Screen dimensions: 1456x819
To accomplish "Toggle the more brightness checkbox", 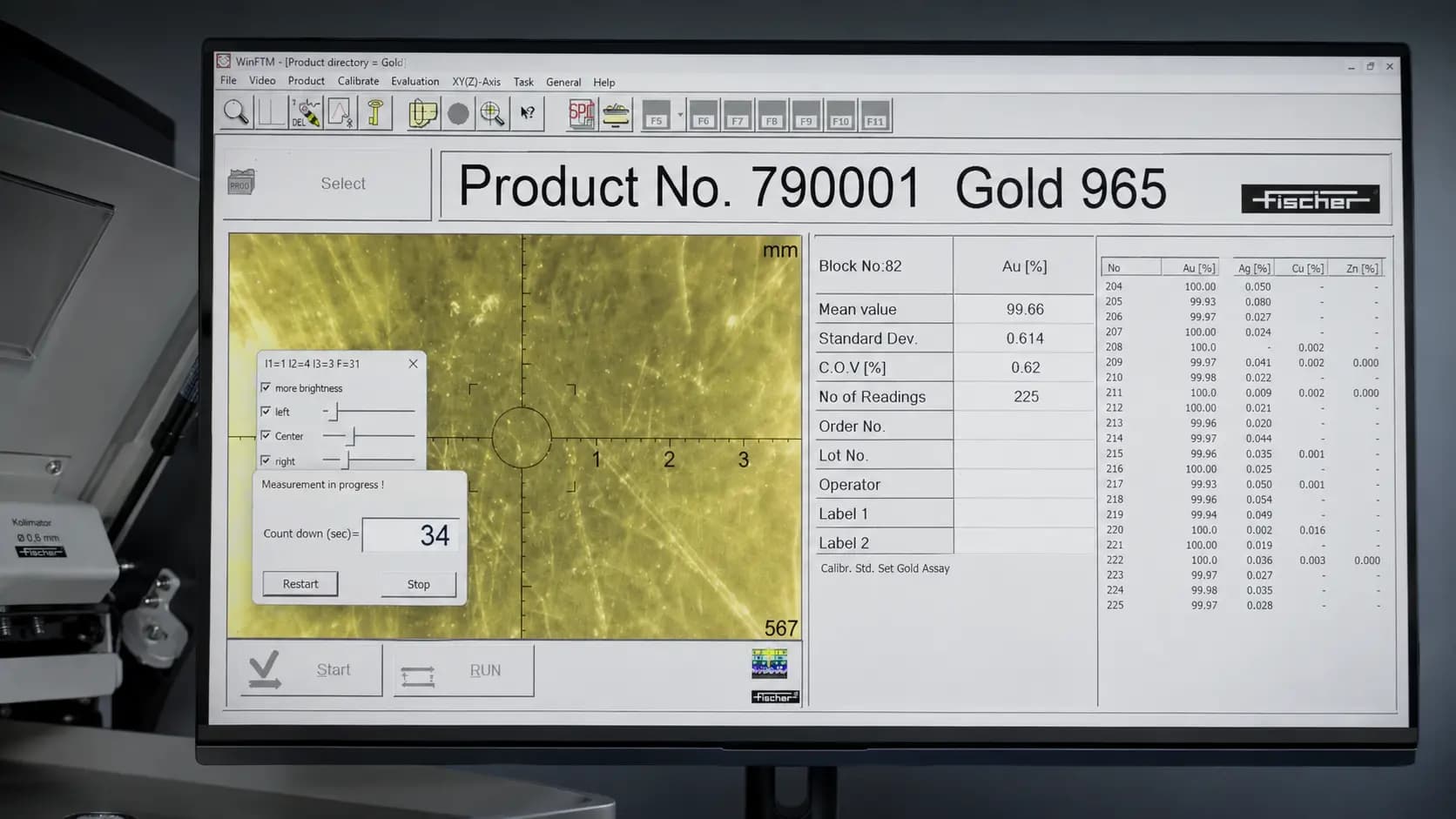I will 266,387.
